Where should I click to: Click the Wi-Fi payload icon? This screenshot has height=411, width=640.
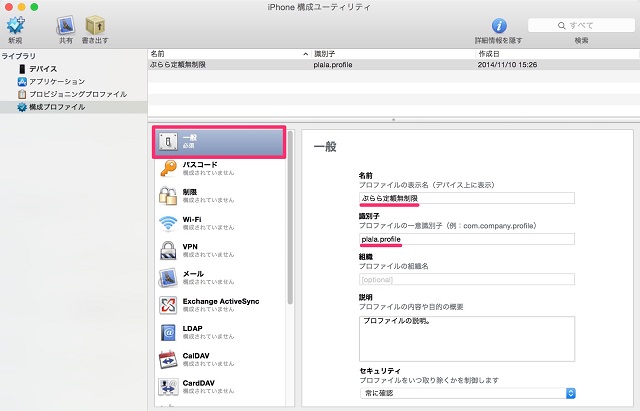(x=168, y=223)
